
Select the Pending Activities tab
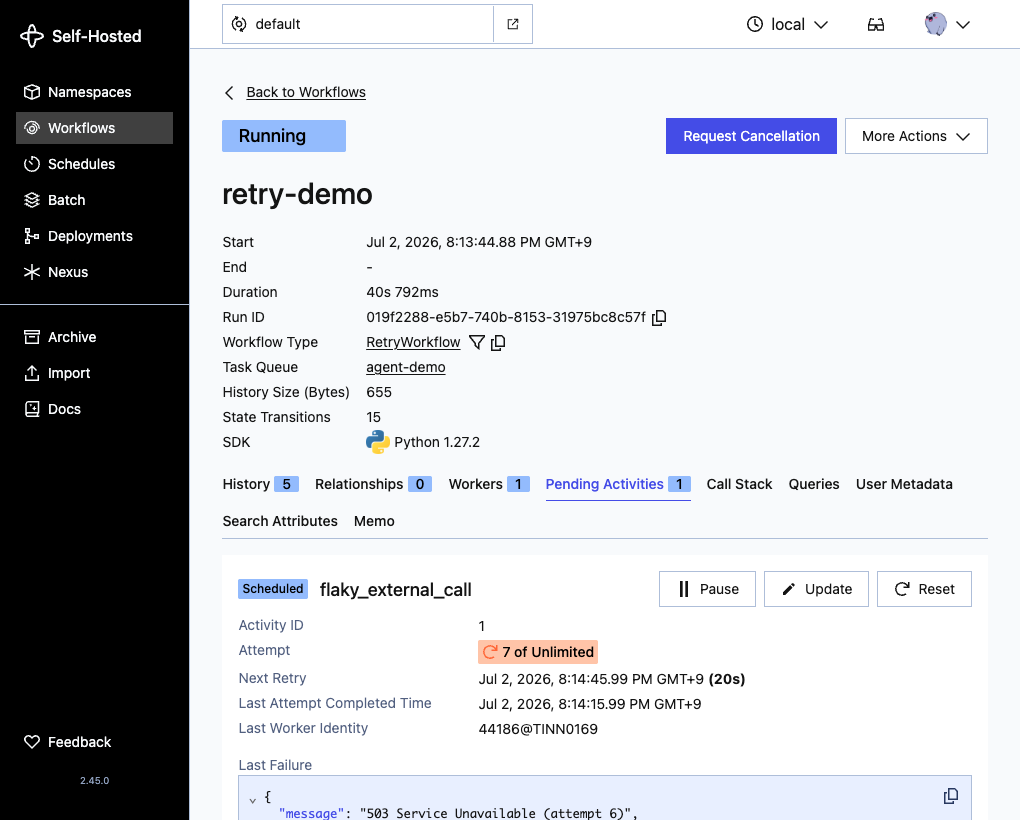618,484
